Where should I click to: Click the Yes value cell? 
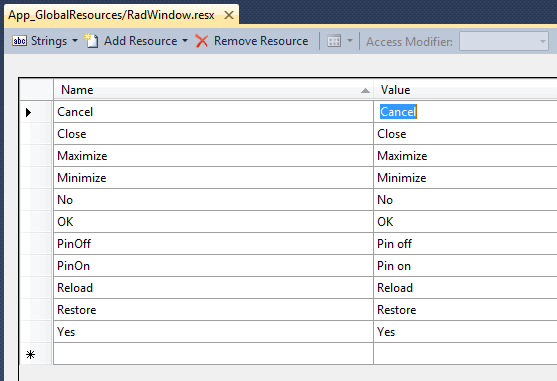click(x=465, y=332)
